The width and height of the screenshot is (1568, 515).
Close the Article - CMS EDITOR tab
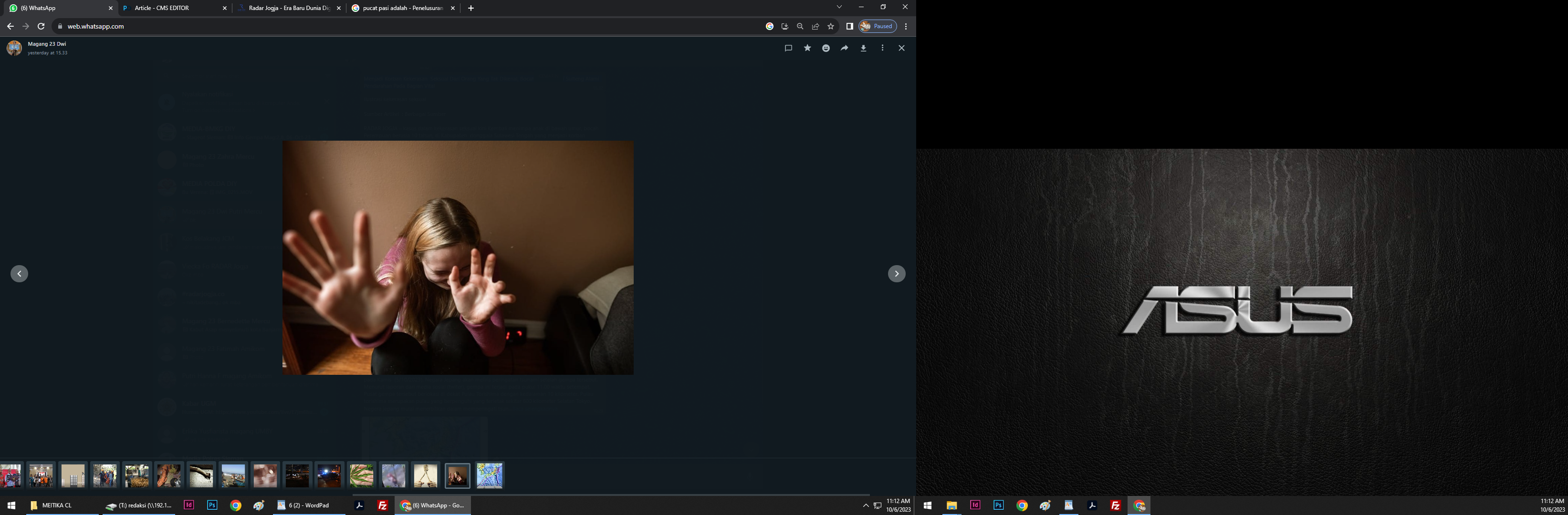click(x=225, y=9)
